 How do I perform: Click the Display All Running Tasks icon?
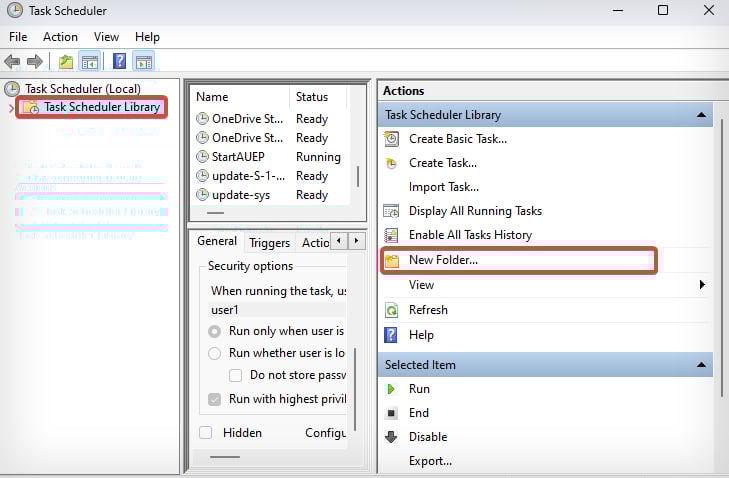pyautogui.click(x=391, y=211)
